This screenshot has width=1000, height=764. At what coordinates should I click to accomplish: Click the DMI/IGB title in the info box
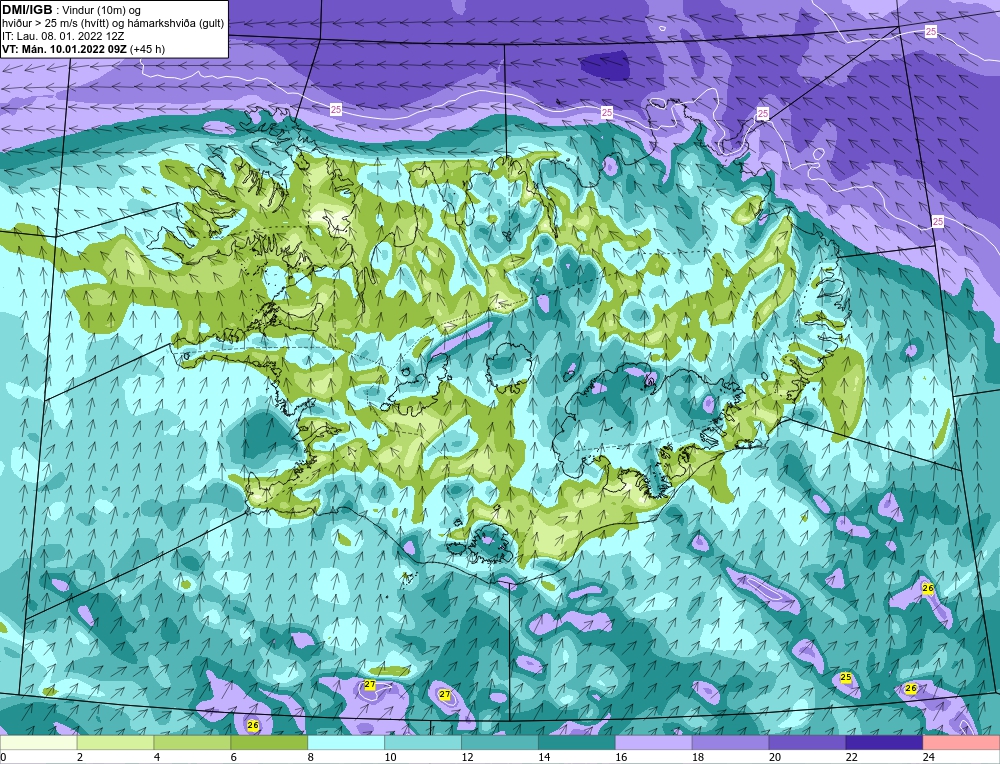coord(27,10)
